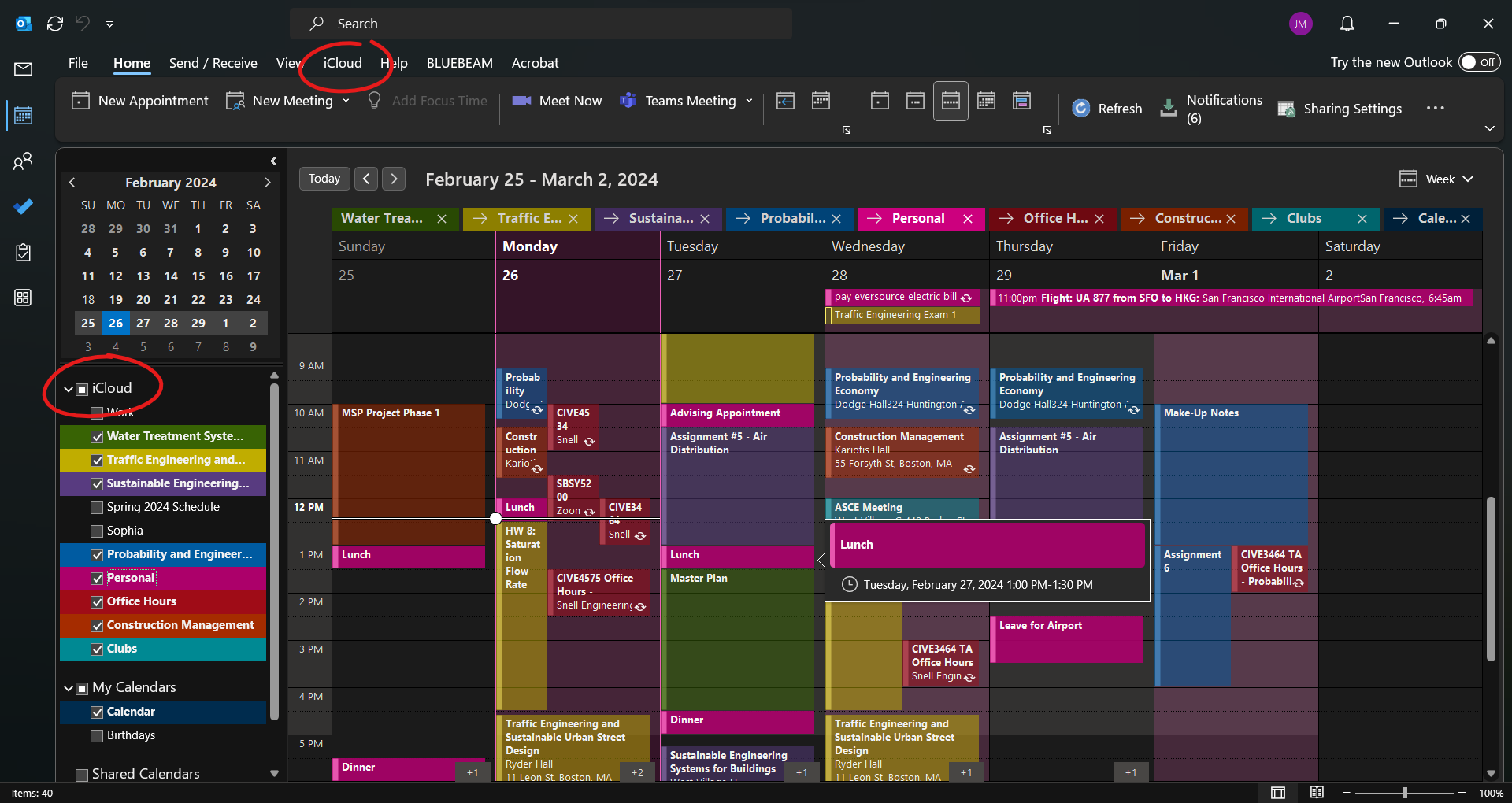Screen dimensions: 1512x803
Task: Close the Personal calendar tab
Action: click(968, 219)
